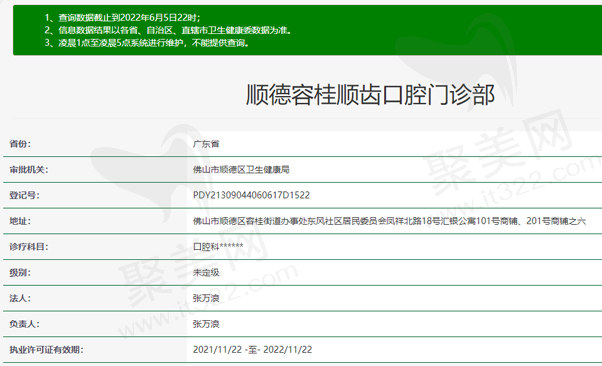
Task: Select validity dates 2021/11/22 -至- 2022/11/22
Action: click(252, 350)
